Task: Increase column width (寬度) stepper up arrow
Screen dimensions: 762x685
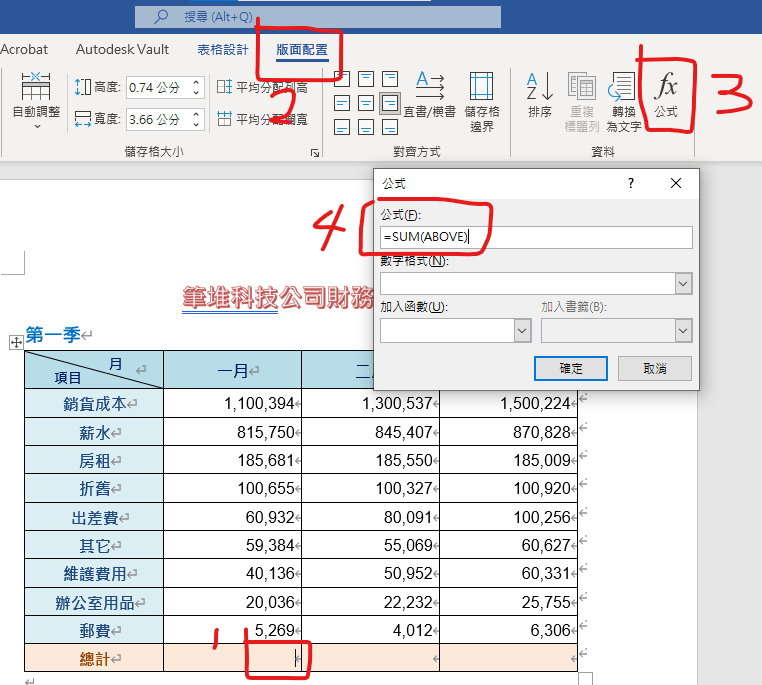Action: [196, 114]
